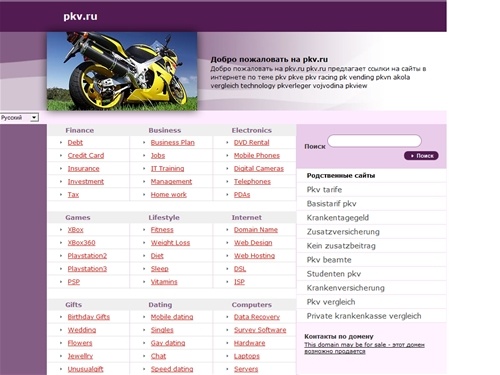Viewport: 500px width, 375px height.
Task: Click the Weight Loss link
Action: [x=170, y=242]
